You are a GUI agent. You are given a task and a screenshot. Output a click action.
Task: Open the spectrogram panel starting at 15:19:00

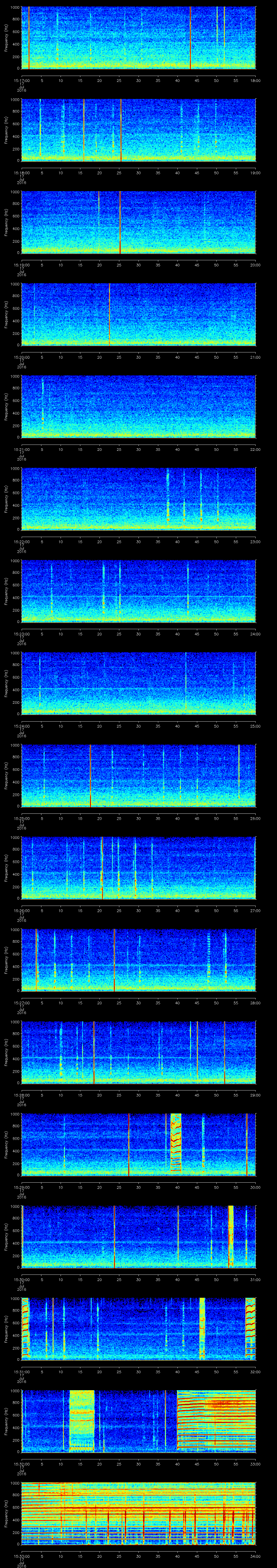click(138, 222)
